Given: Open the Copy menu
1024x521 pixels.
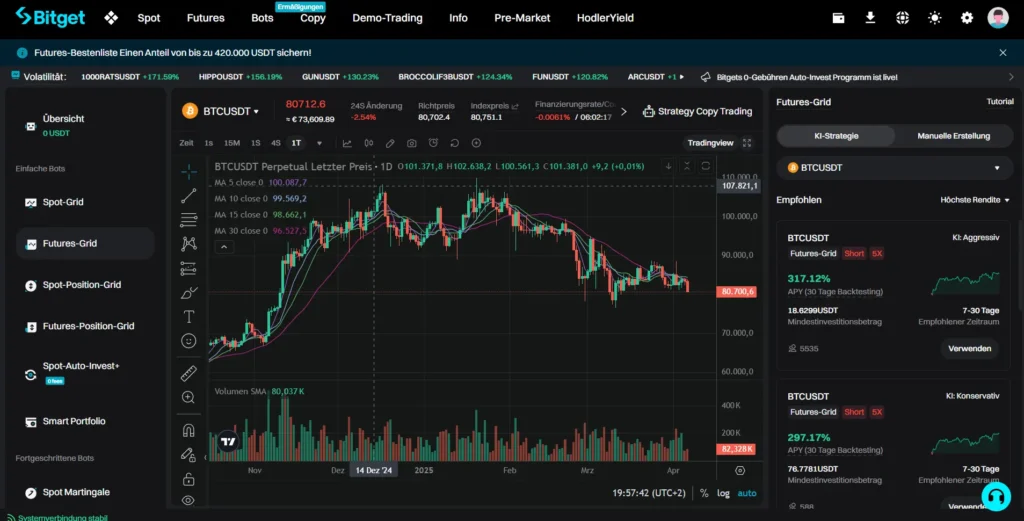Looking at the screenshot, I should (x=313, y=18).
